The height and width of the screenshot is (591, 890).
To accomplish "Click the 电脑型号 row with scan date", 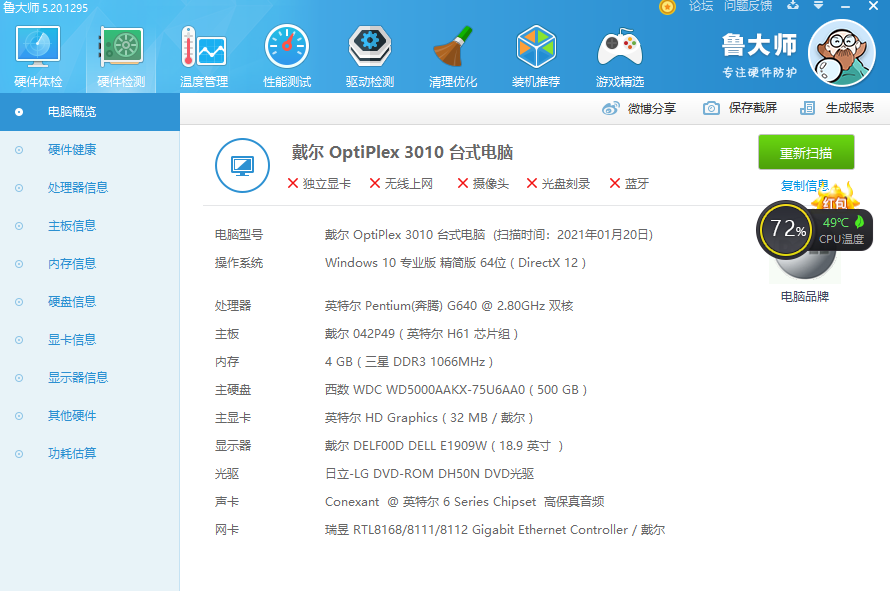I will click(434, 234).
